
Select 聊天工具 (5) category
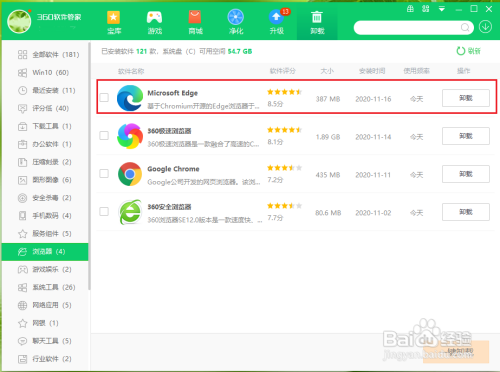tap(45, 341)
